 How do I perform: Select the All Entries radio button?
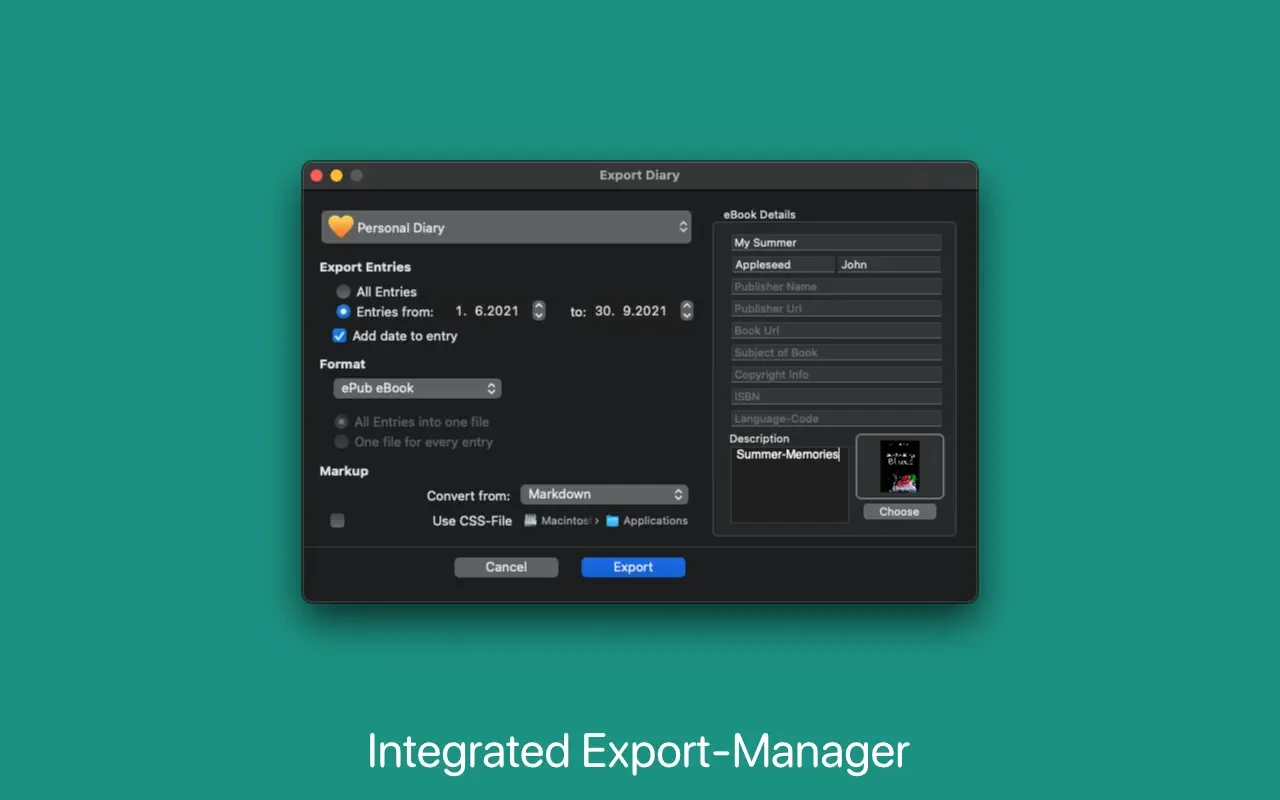[343, 292]
